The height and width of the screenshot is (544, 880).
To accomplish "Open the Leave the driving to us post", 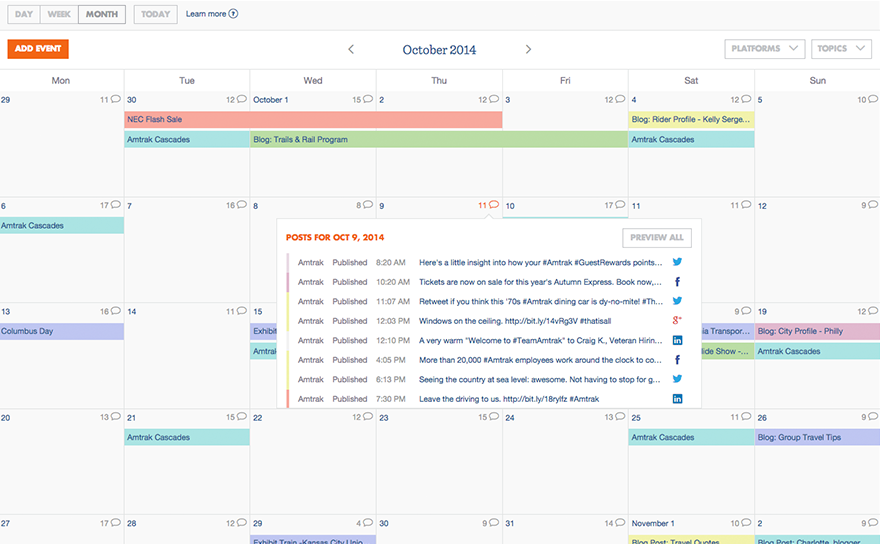I will tap(508, 399).
